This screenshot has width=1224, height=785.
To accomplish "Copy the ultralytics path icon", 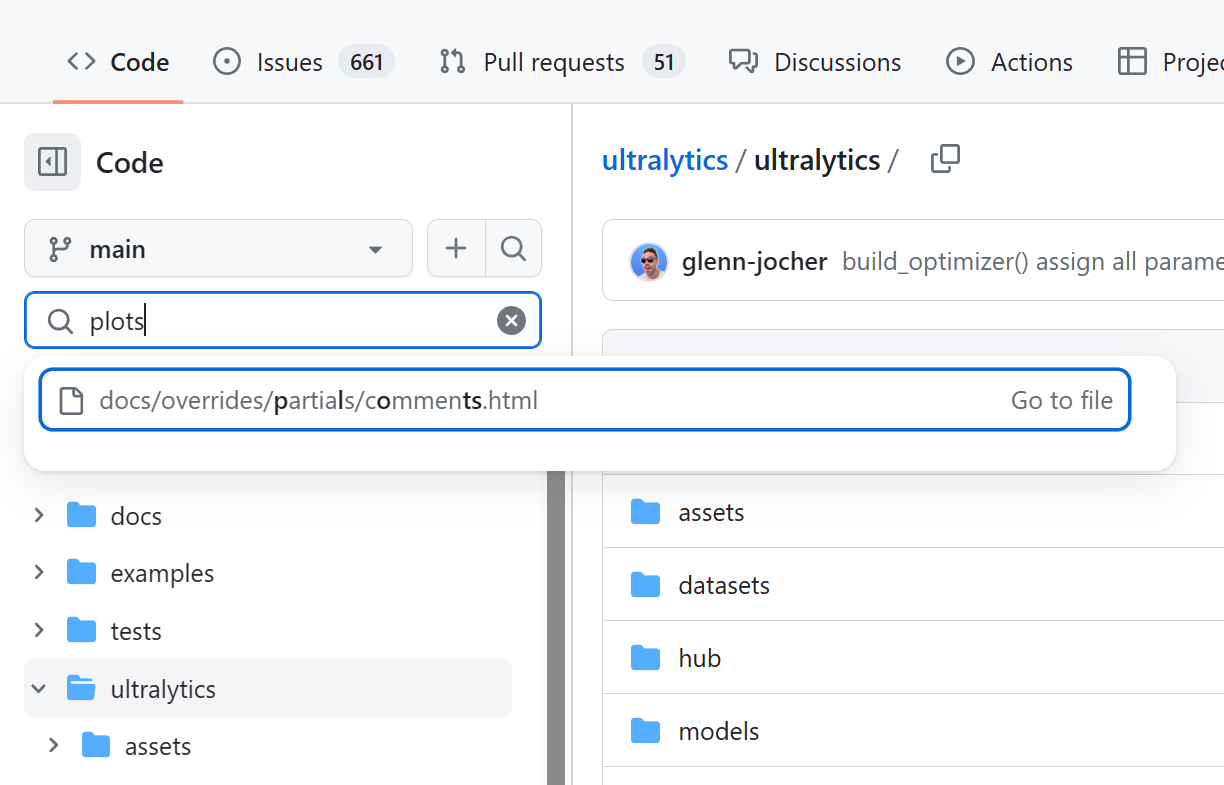I will [945, 160].
